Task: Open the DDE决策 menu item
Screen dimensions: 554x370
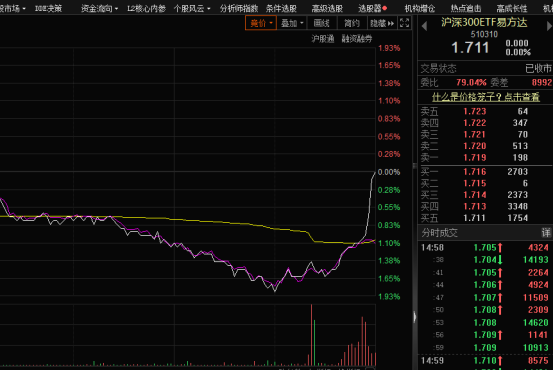Action: click(48, 8)
